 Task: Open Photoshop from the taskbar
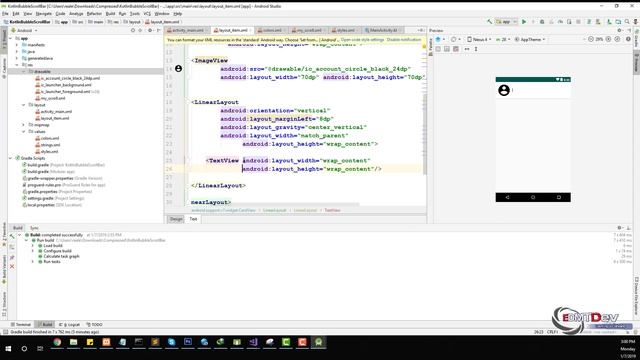[x=188, y=342]
